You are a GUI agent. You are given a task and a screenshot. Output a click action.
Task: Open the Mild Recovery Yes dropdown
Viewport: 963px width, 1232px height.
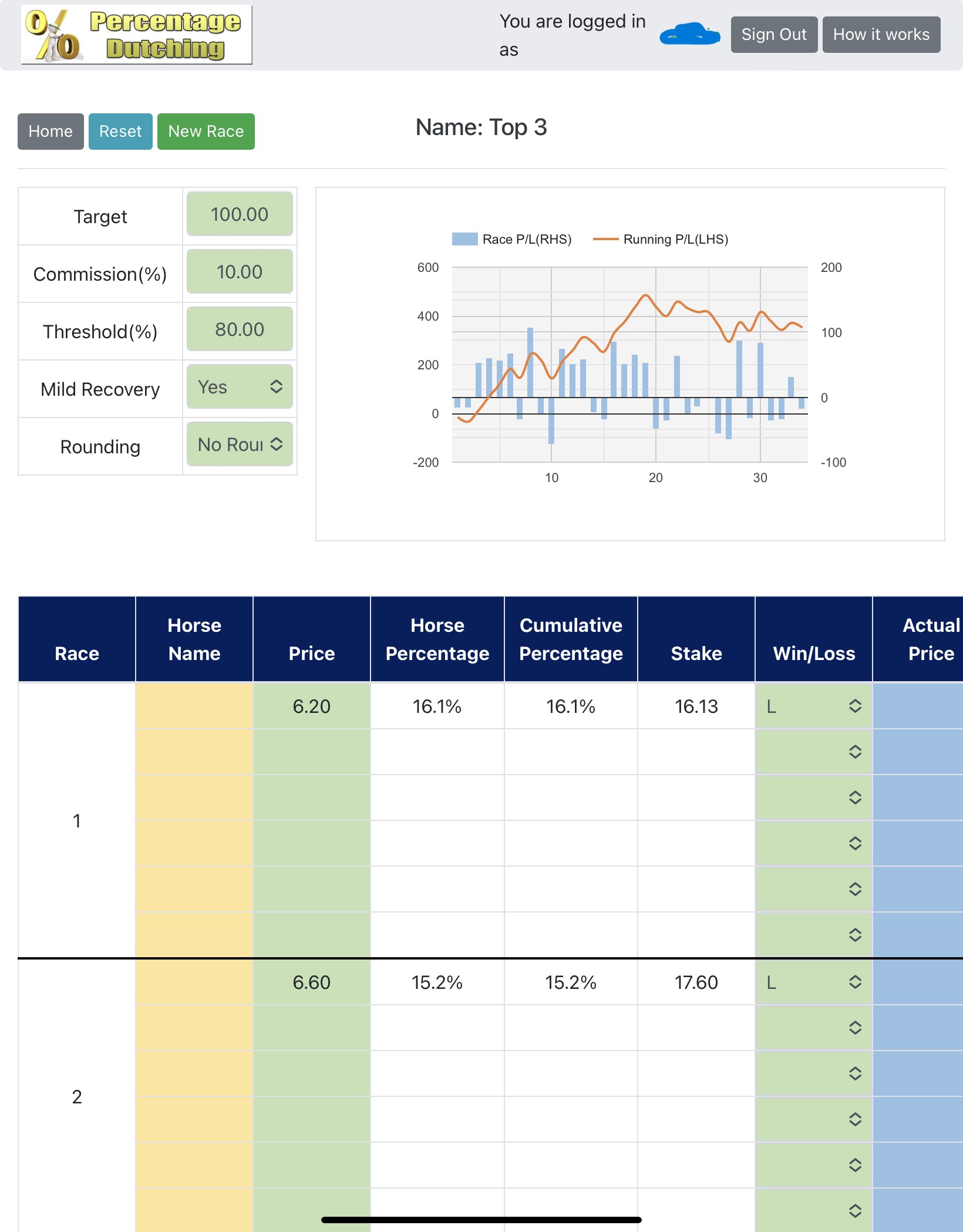[240, 387]
